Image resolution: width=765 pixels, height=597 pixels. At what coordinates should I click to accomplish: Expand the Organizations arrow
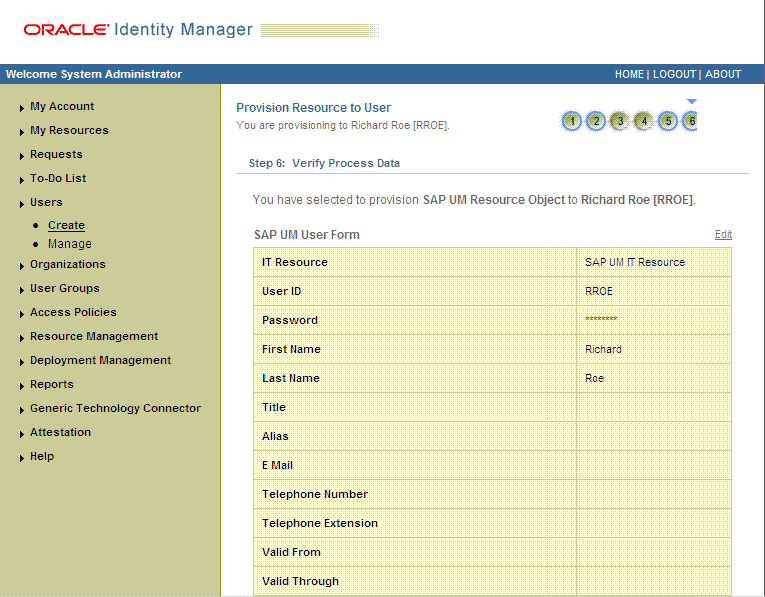(22, 266)
